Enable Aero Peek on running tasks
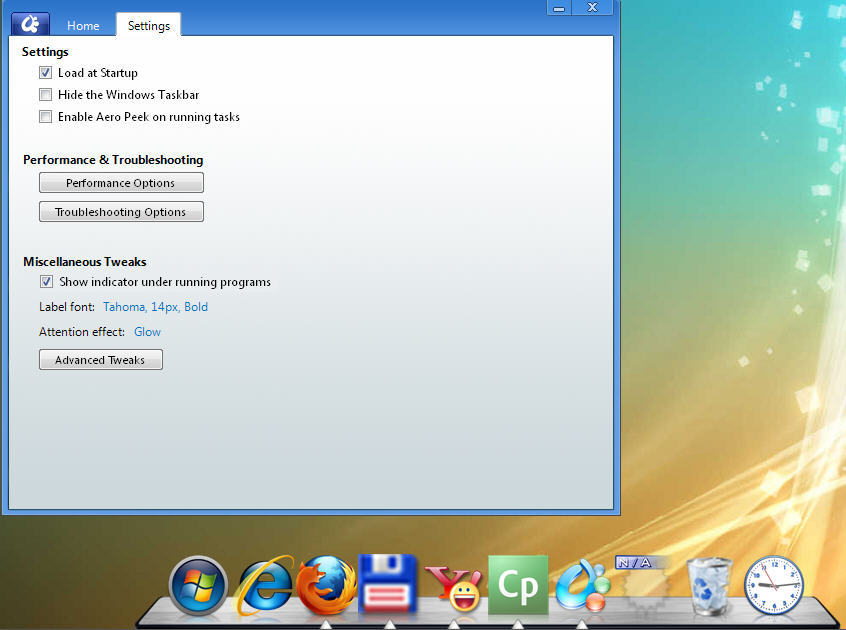The height and width of the screenshot is (630, 846). pyautogui.click(x=45, y=116)
